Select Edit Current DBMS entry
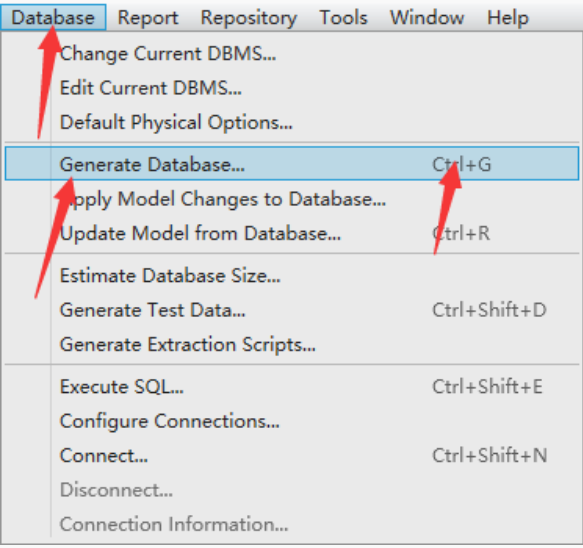This screenshot has height=548, width=583. [292, 88]
